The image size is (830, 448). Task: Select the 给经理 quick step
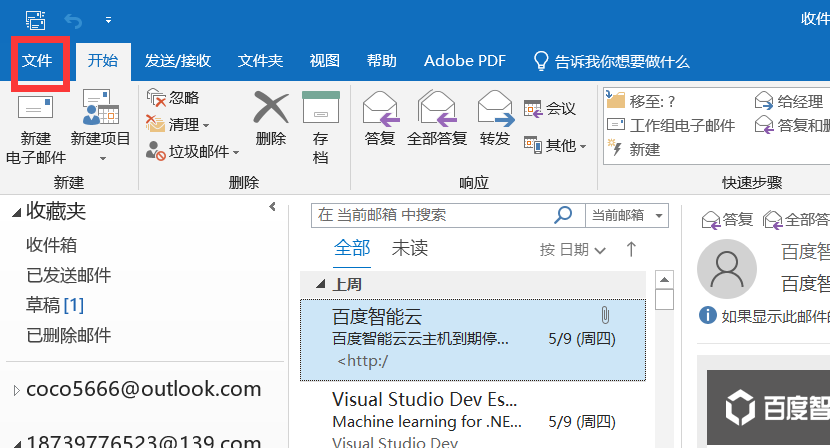coord(789,101)
